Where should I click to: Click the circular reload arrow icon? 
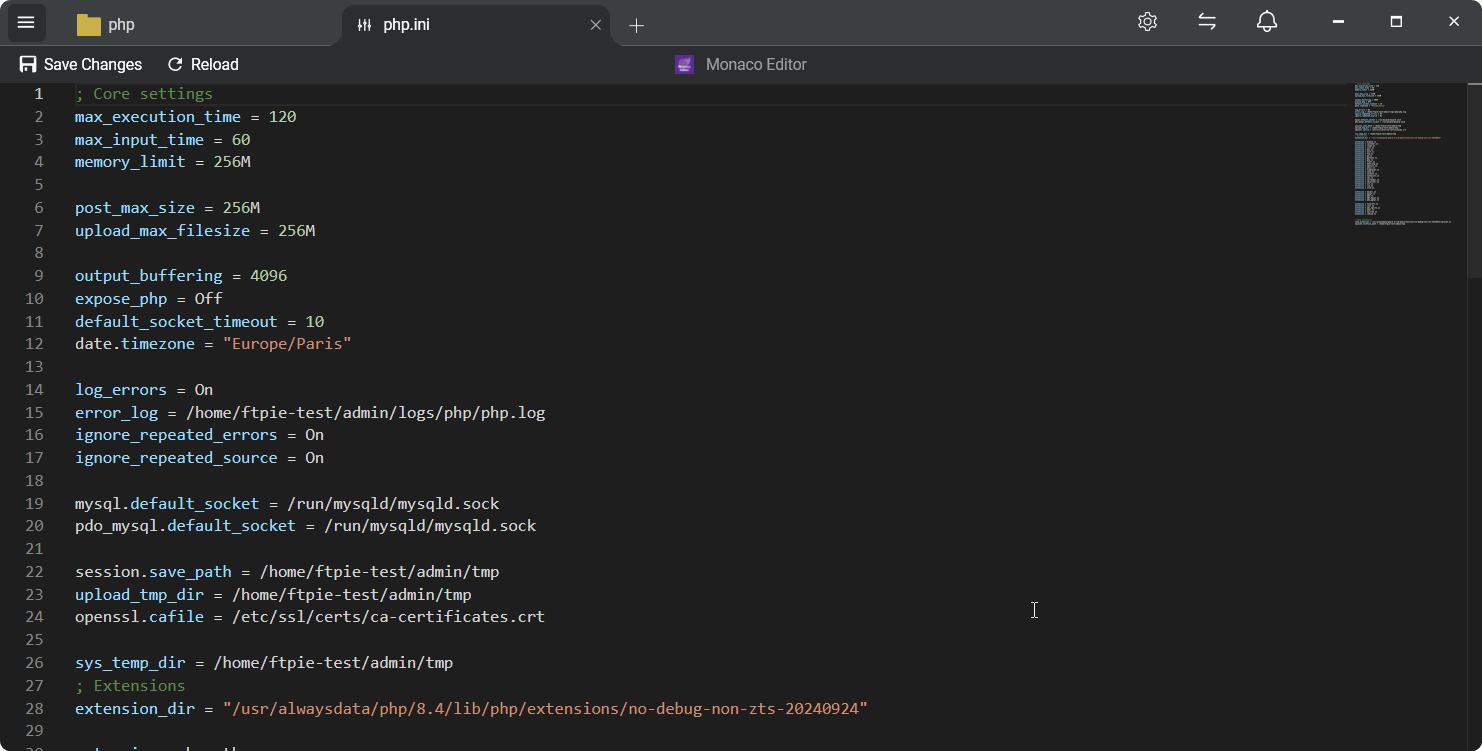[x=175, y=64]
